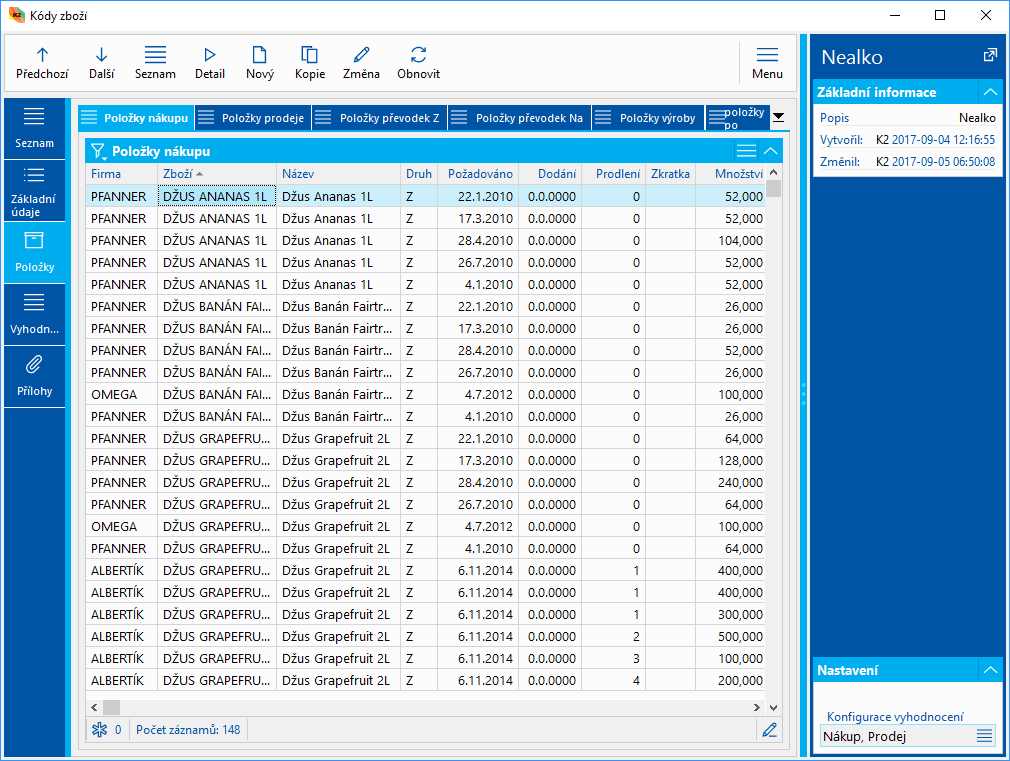Open the Vyhodn... sidebar section
Screen dimensions: 1010x761
[x=34, y=313]
